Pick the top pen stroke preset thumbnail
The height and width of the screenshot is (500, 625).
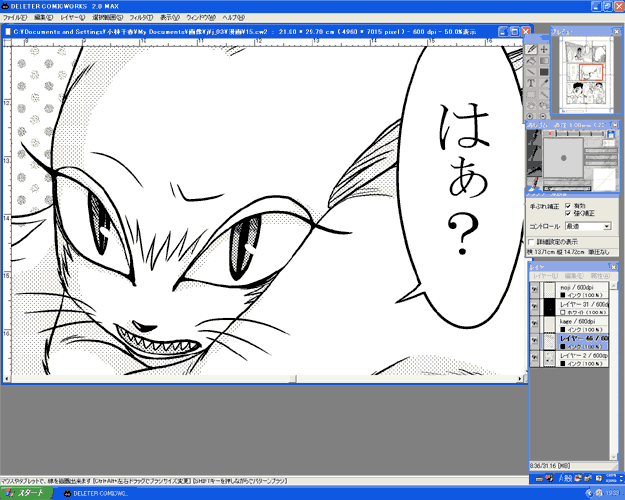[x=534, y=138]
